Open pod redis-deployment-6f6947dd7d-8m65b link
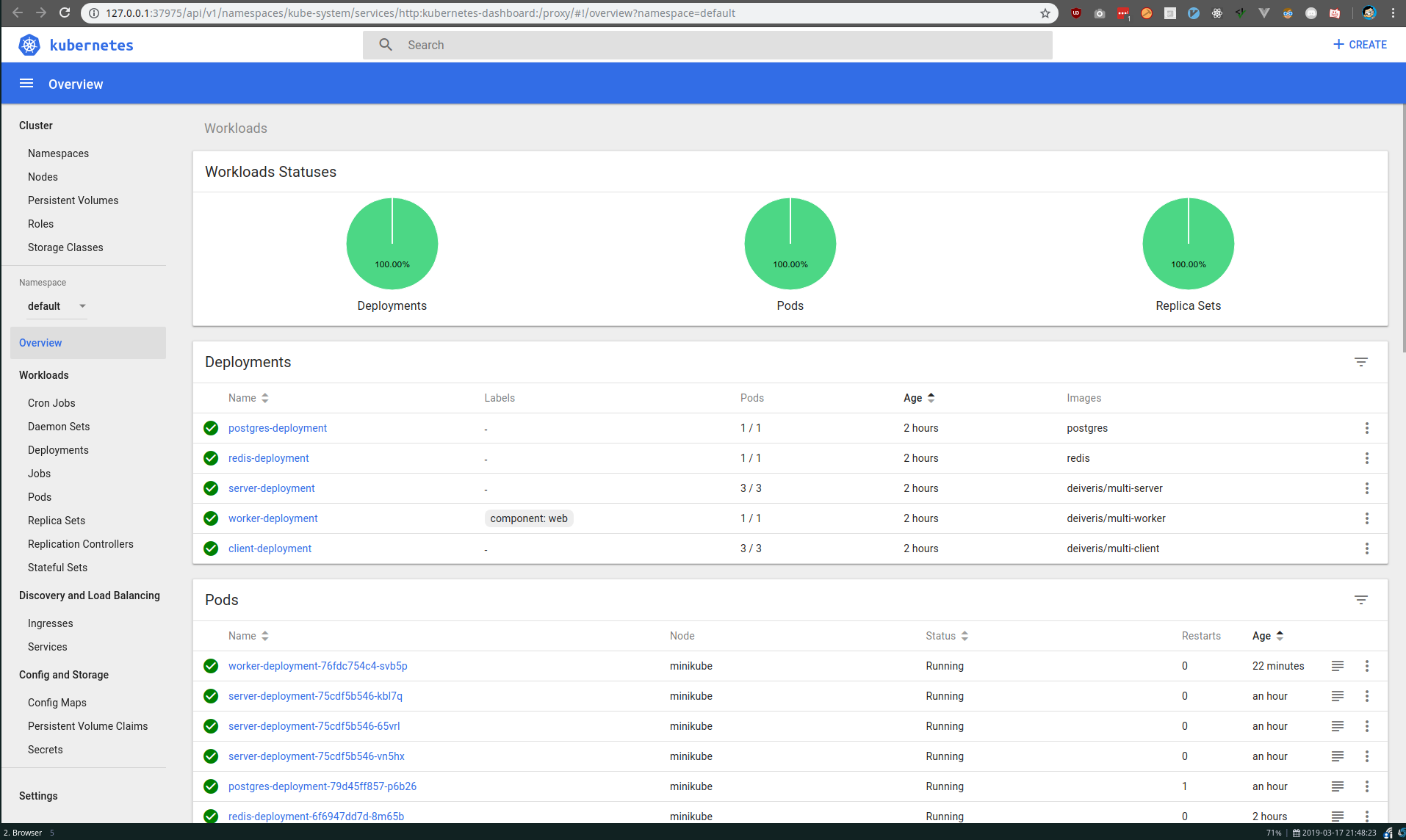Image resolution: width=1406 pixels, height=840 pixels. (x=316, y=817)
